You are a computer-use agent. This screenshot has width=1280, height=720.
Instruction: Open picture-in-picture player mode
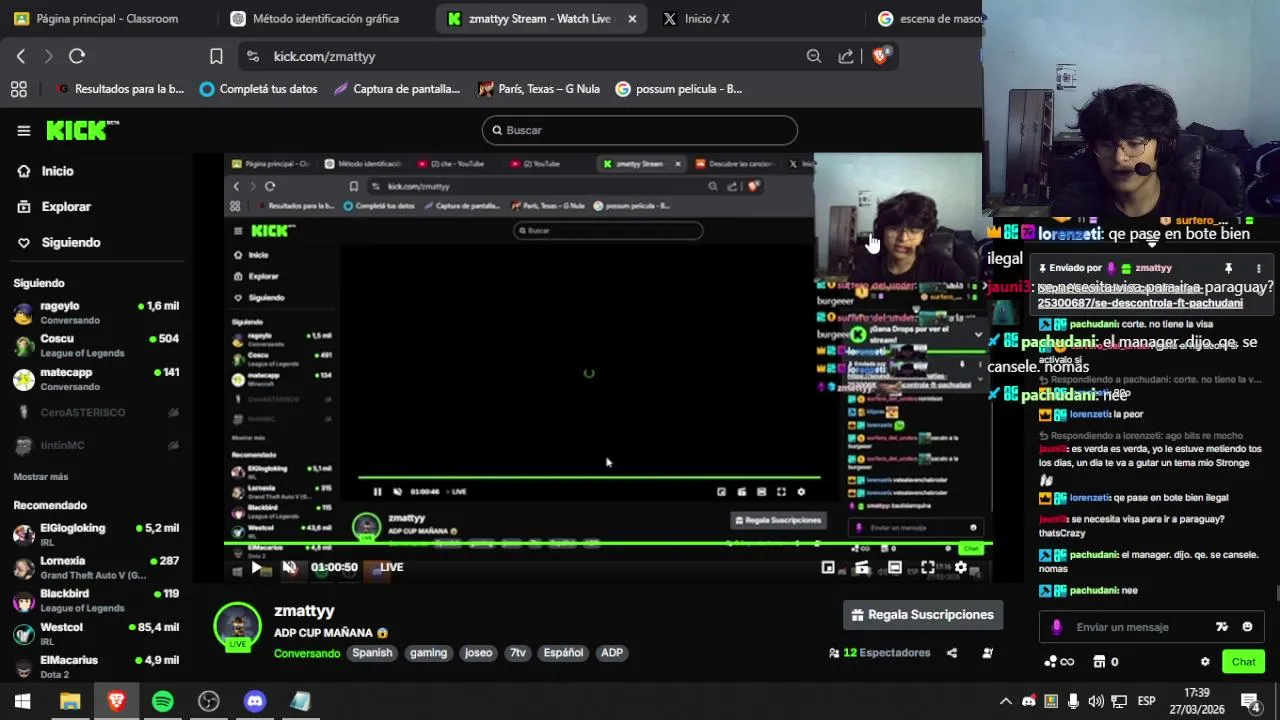(828, 567)
